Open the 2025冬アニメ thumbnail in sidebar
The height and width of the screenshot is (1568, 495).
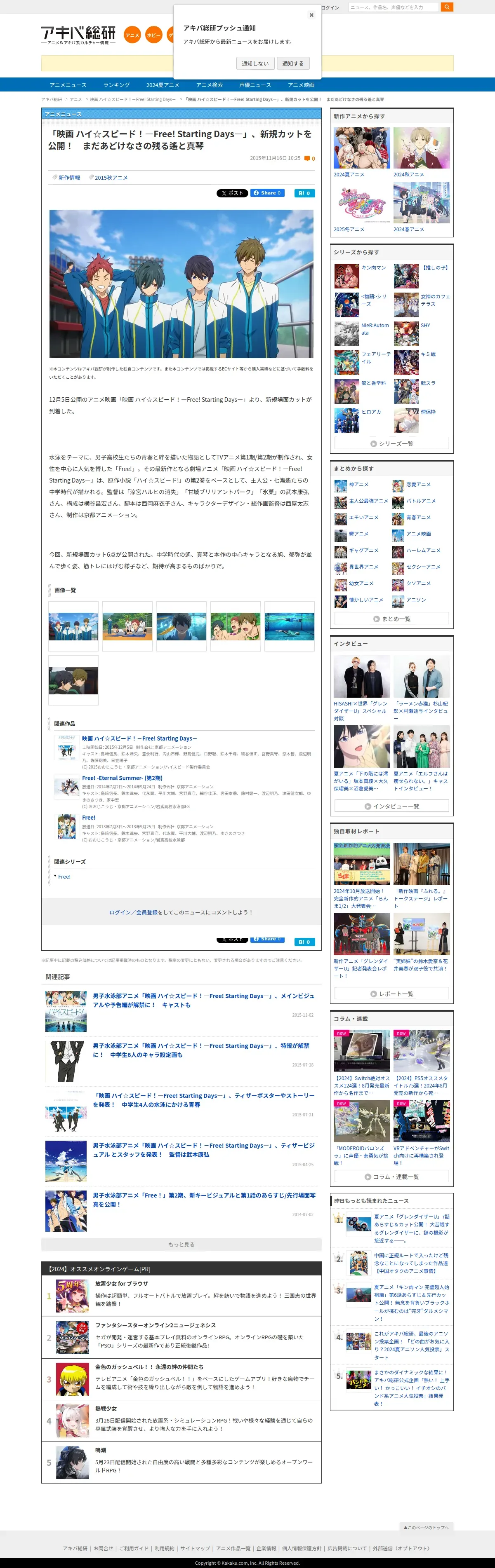tap(361, 203)
